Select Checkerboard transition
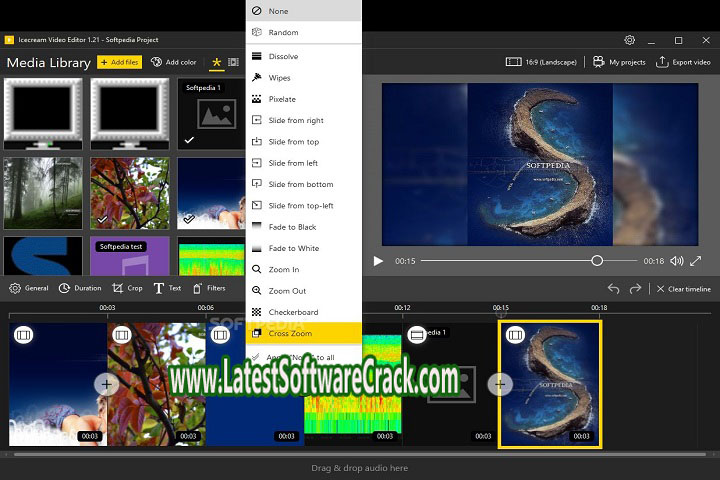Viewport: 720px width, 480px height. point(304,312)
